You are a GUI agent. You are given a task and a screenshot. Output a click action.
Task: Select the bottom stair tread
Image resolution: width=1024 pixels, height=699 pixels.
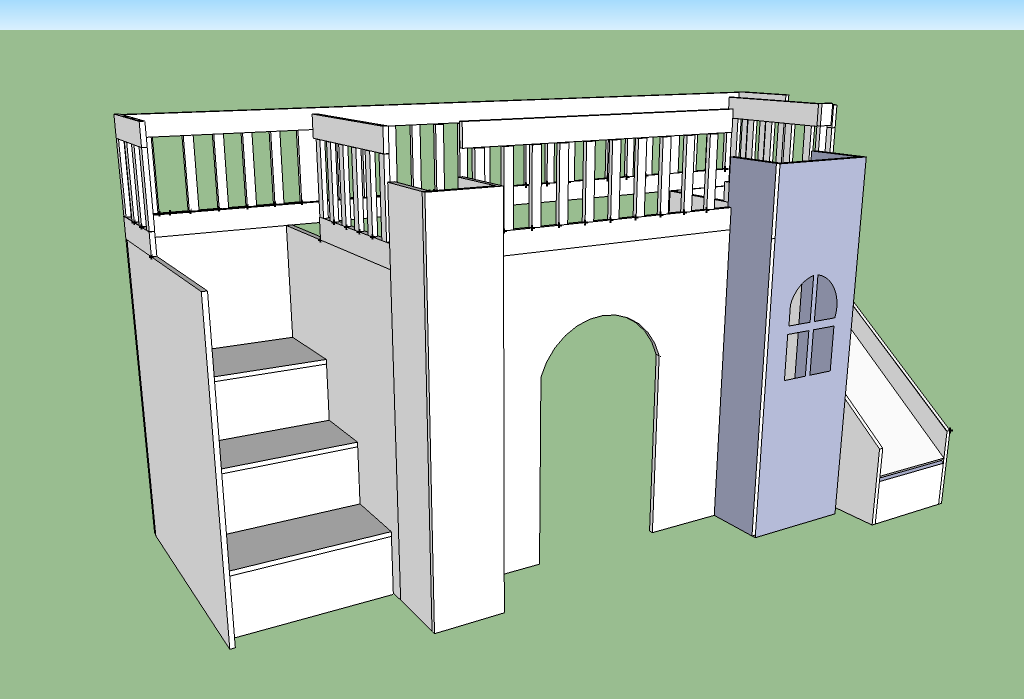coord(308,538)
